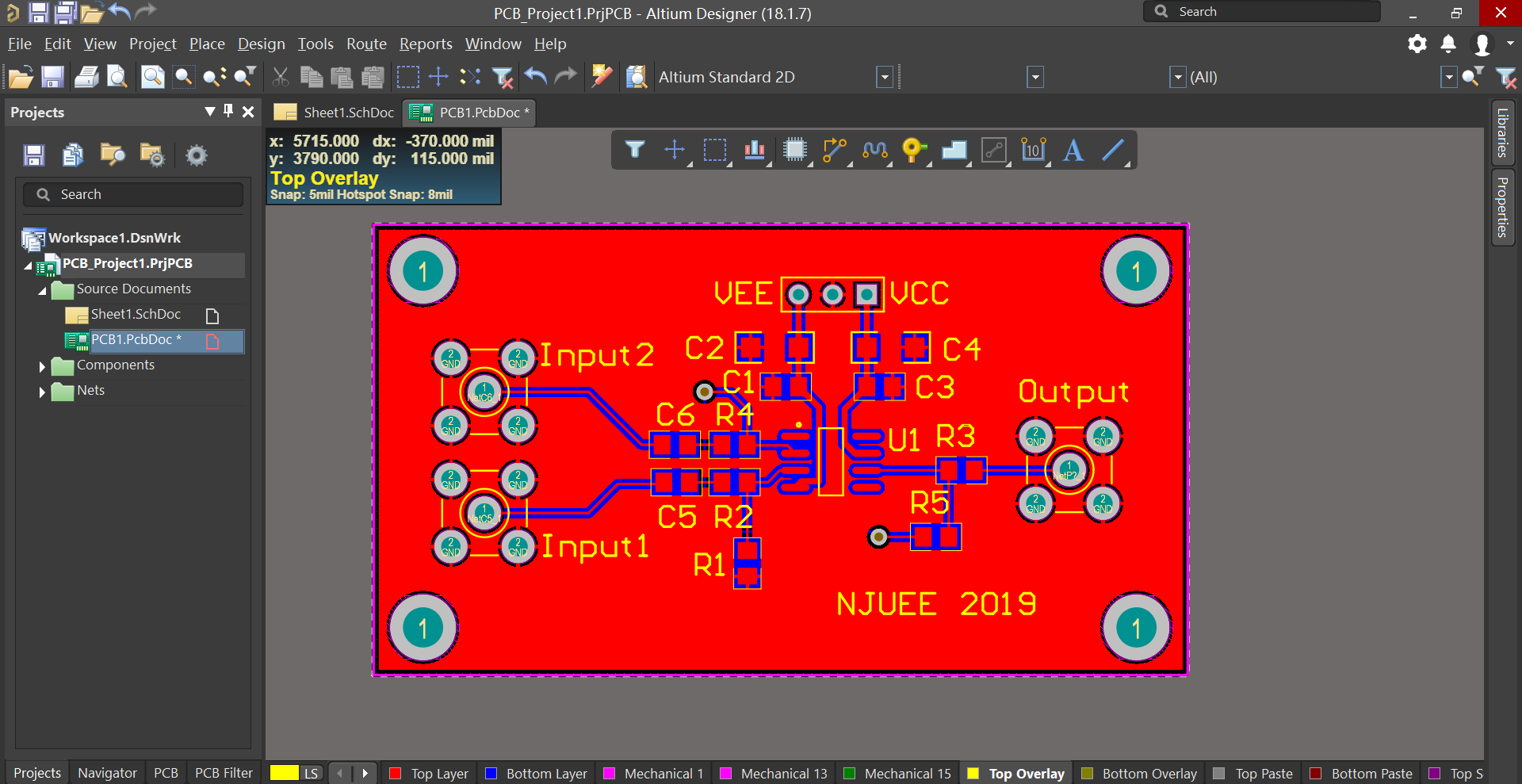The image size is (1522, 784).
Task: Open notifications bell icon
Action: point(1448,44)
